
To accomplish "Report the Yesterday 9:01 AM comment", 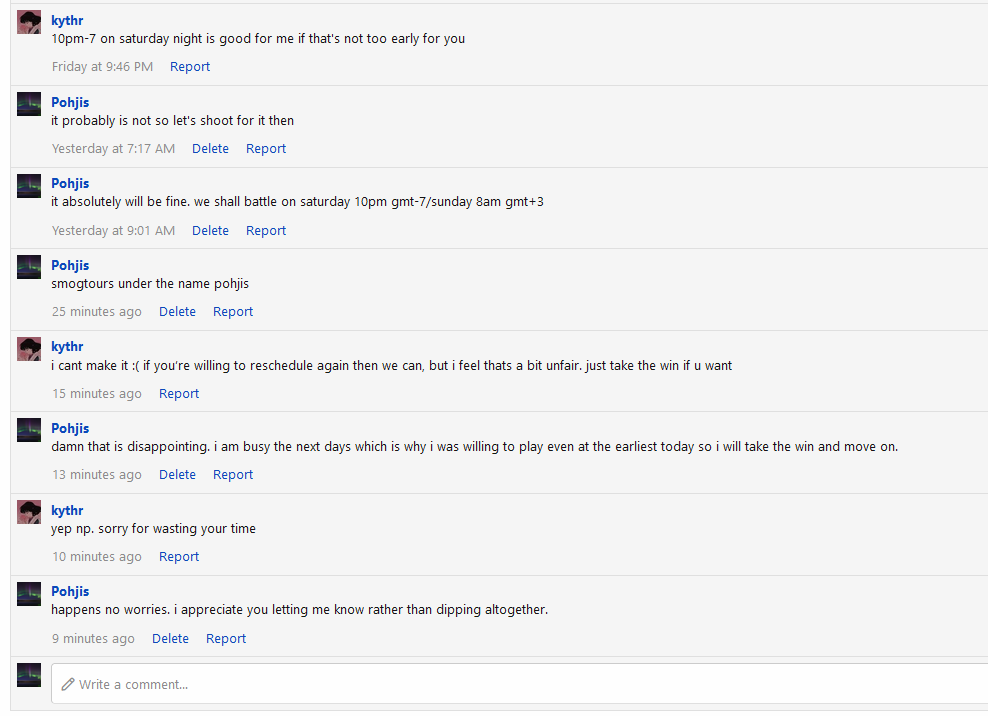I will click(266, 231).
